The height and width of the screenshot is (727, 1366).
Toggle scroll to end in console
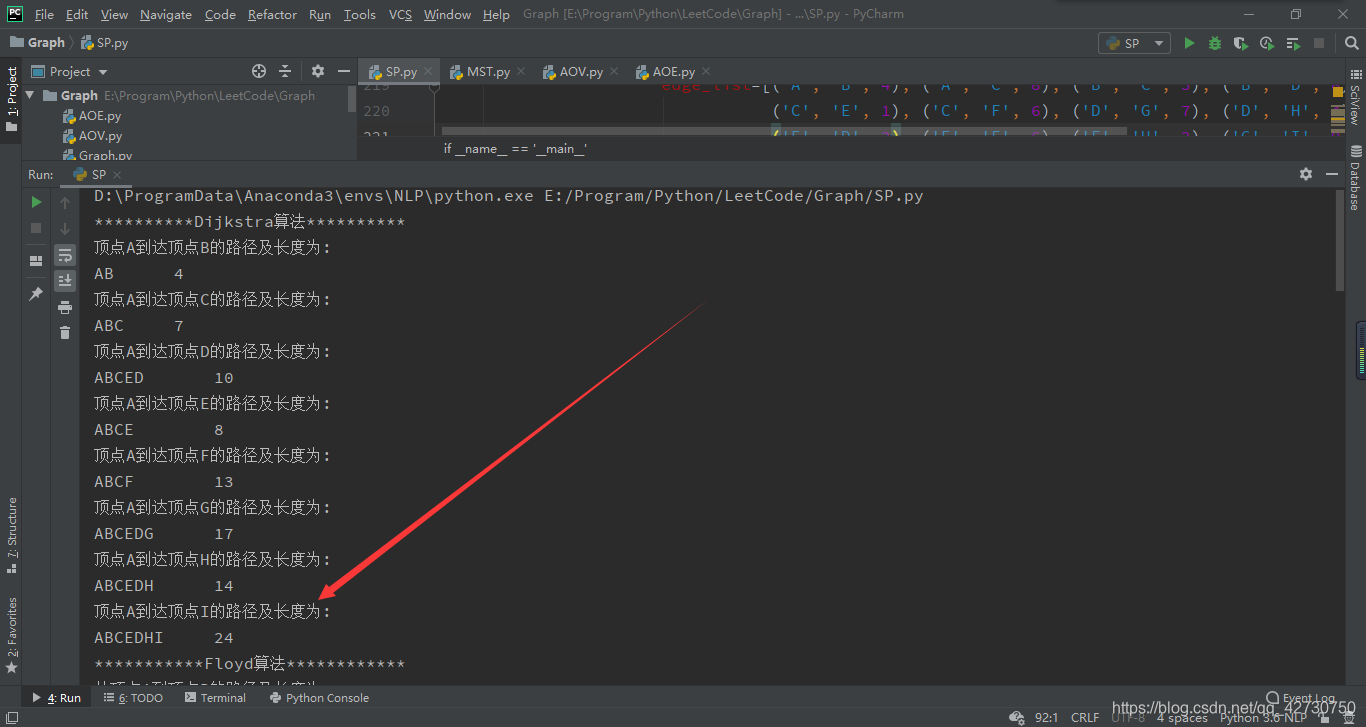pos(65,281)
